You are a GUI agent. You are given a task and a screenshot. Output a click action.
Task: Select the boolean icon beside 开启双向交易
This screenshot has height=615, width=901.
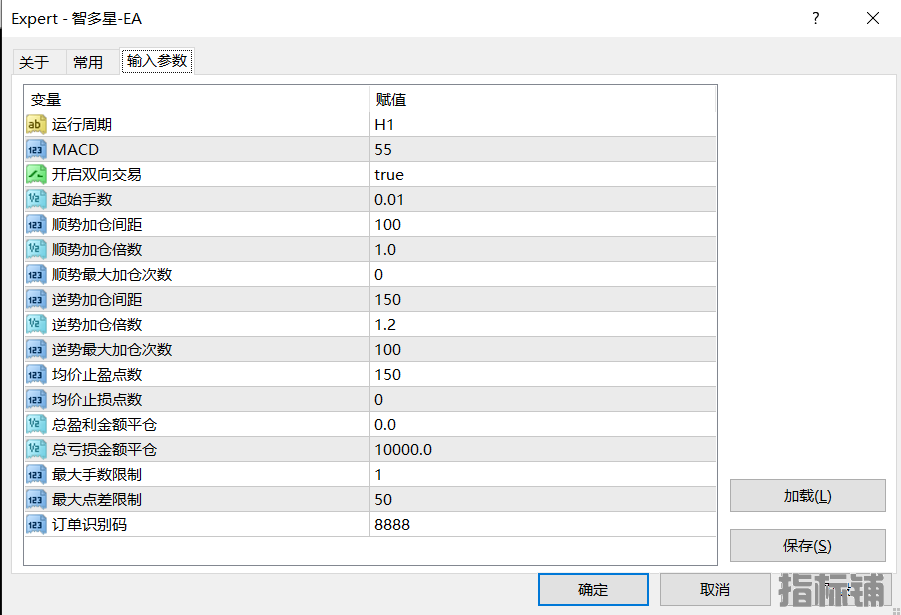(x=36, y=175)
